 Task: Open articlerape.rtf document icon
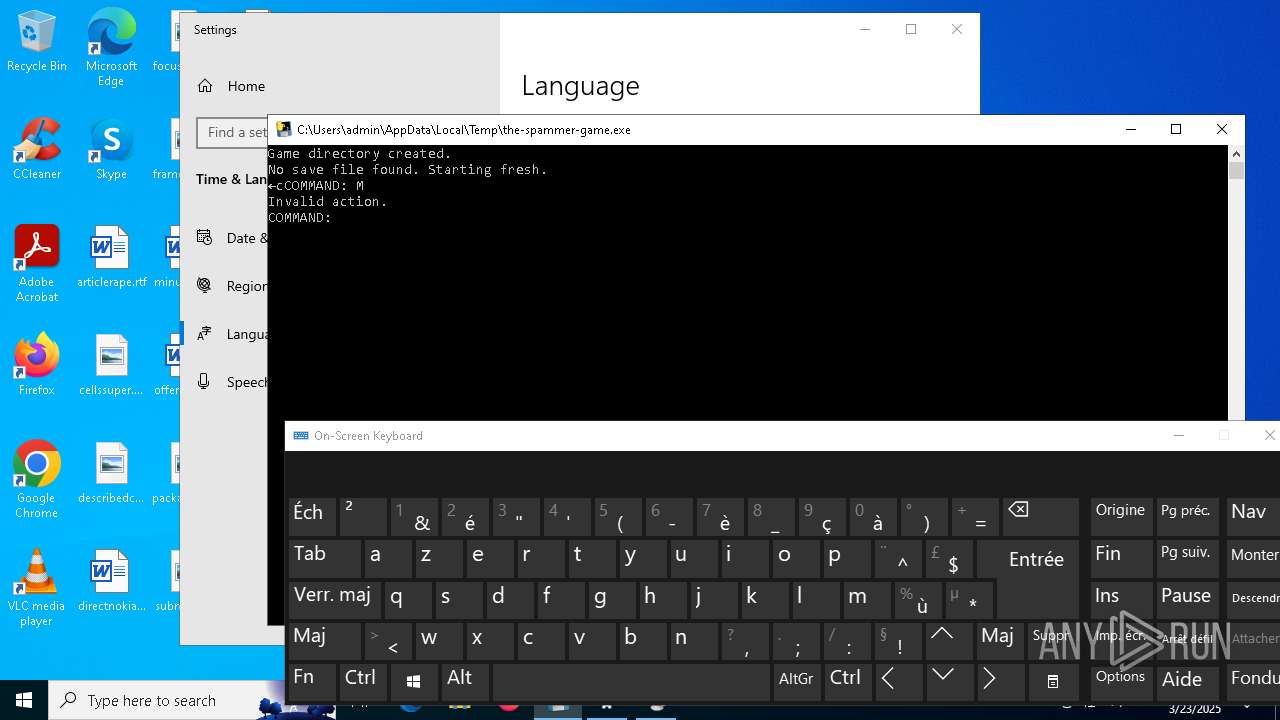(x=111, y=257)
